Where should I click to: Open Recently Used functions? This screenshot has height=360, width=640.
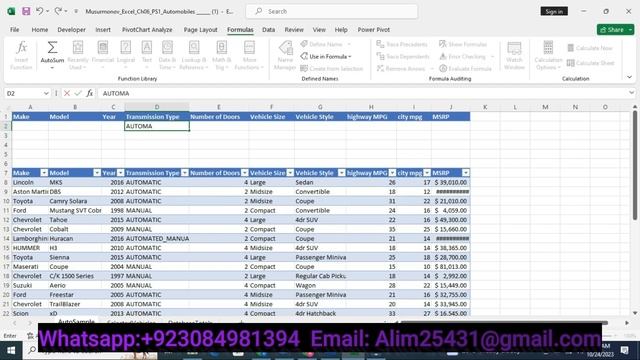coord(78,55)
